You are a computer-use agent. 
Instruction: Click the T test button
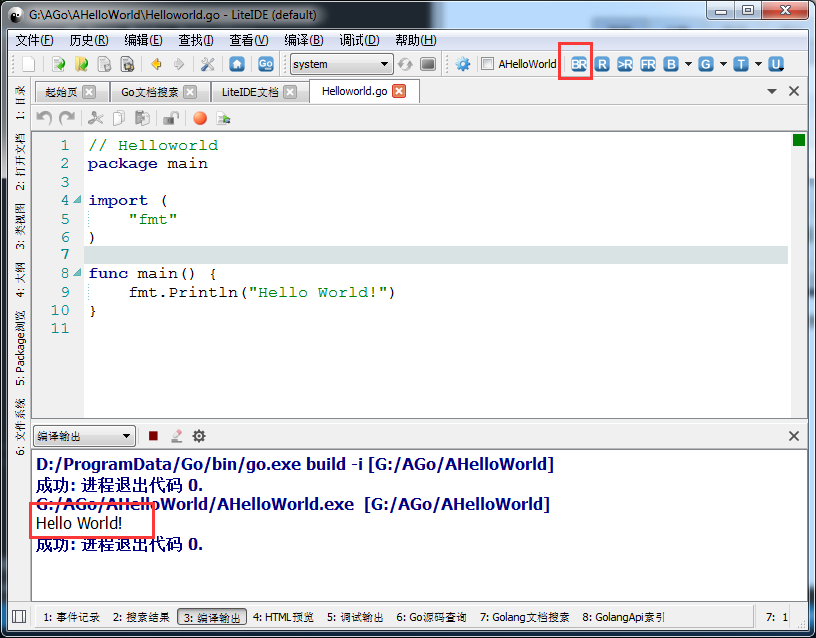click(x=741, y=64)
